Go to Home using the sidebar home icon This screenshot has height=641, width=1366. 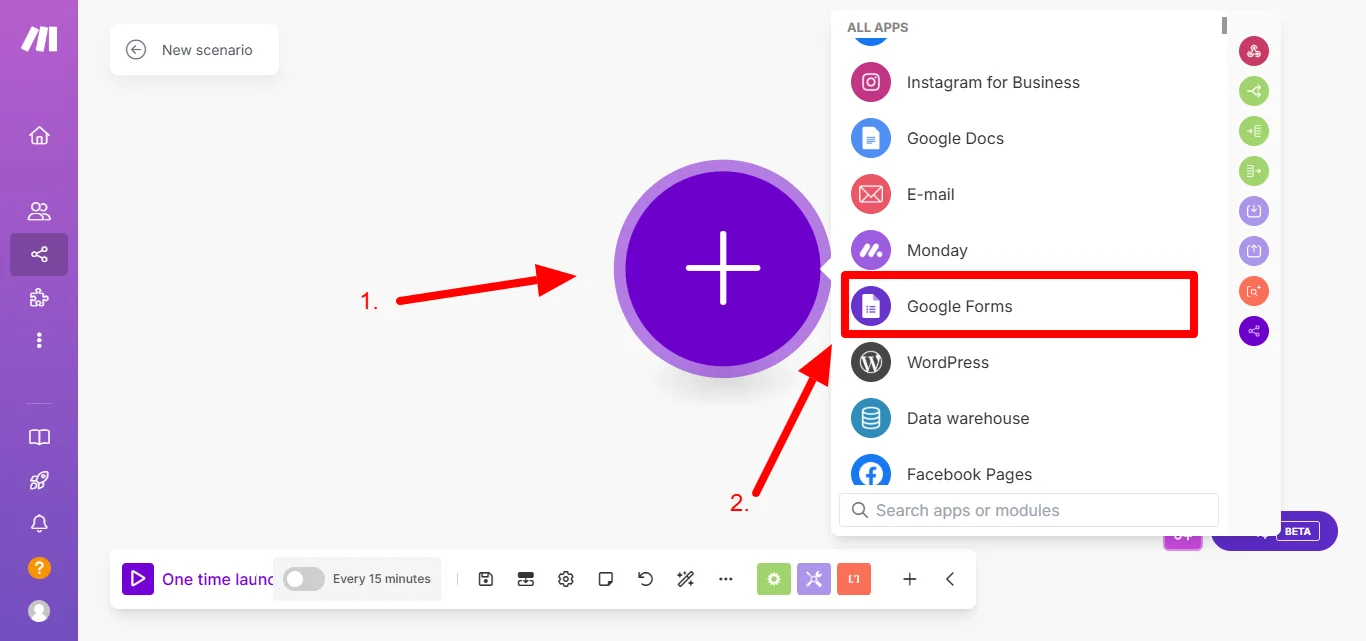click(38, 135)
